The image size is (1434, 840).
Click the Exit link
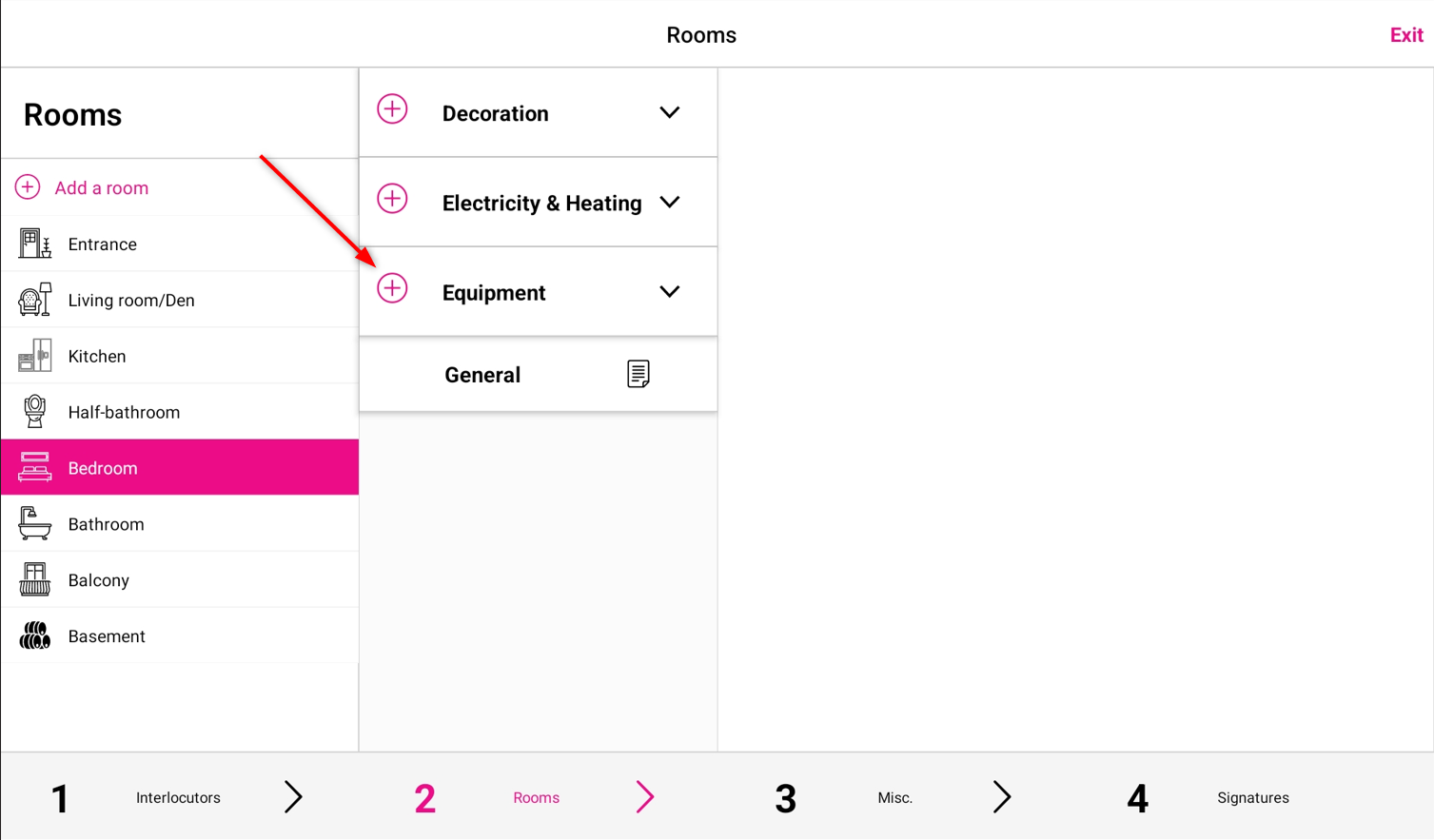tap(1406, 35)
